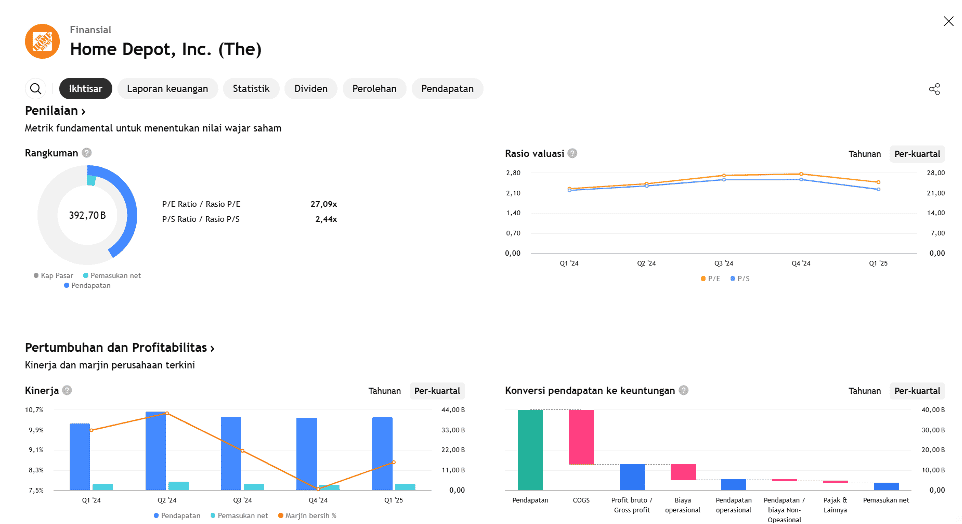This screenshot has height=524, width=962.
Task: Open Pertumbuhan dan Profitabilitas section
Action: tap(120, 348)
